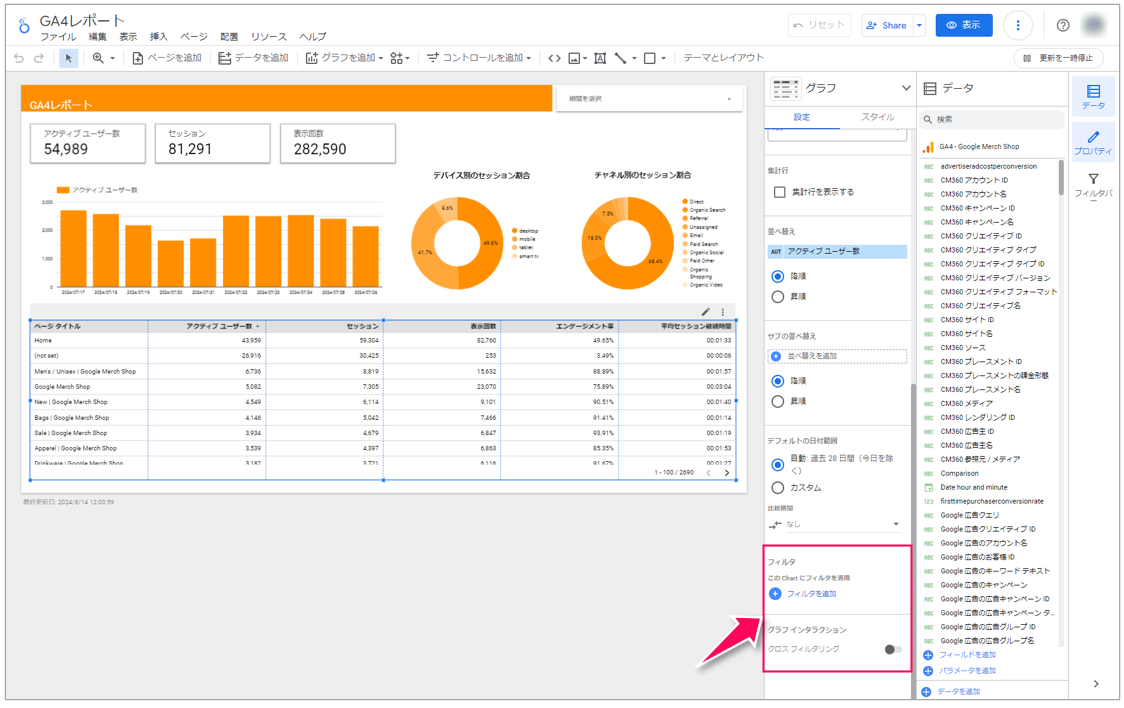Click the redo arrow in the toolbar

tap(39, 58)
